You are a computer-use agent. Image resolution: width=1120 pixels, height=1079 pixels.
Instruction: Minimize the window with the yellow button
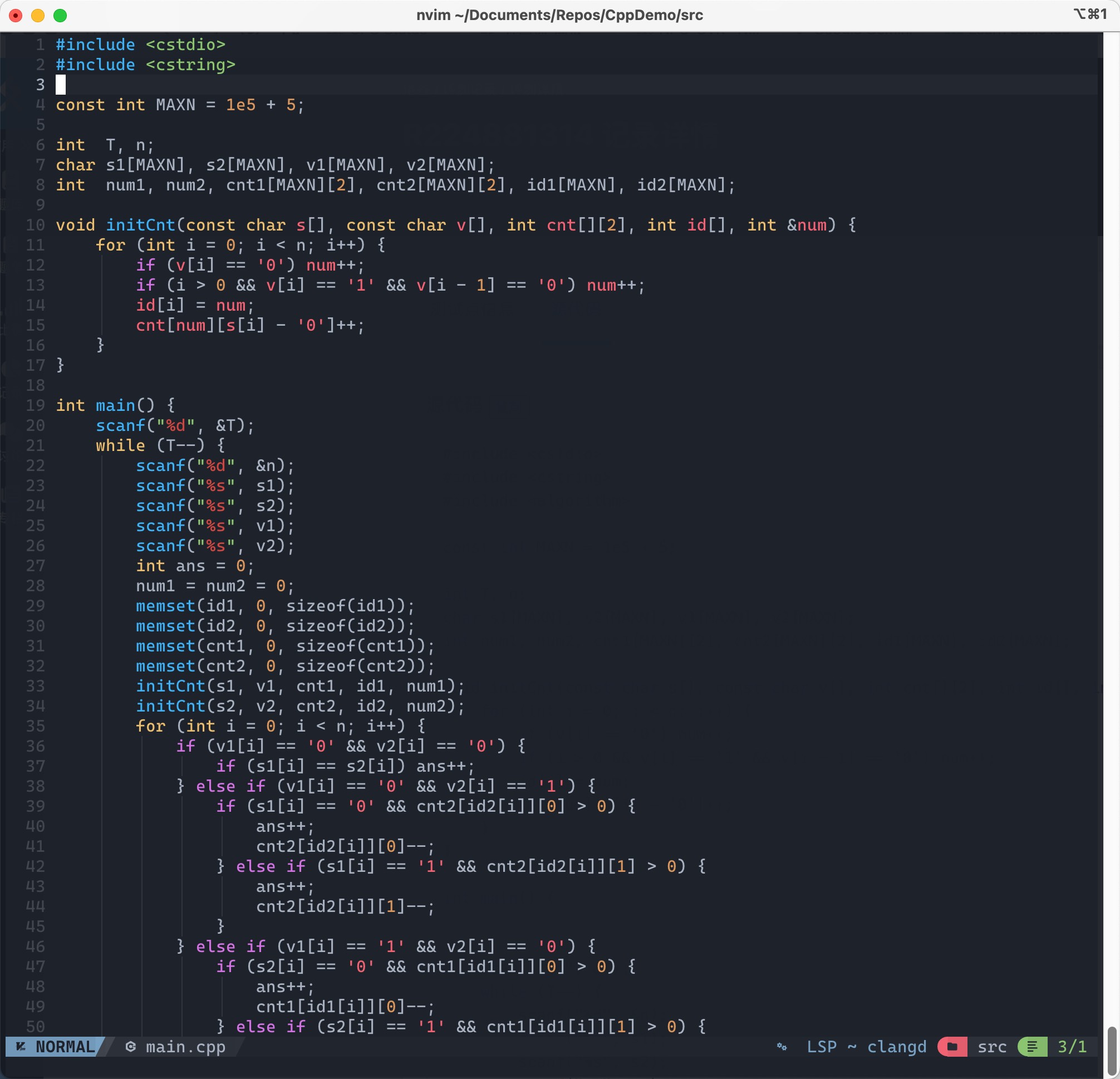(38, 16)
